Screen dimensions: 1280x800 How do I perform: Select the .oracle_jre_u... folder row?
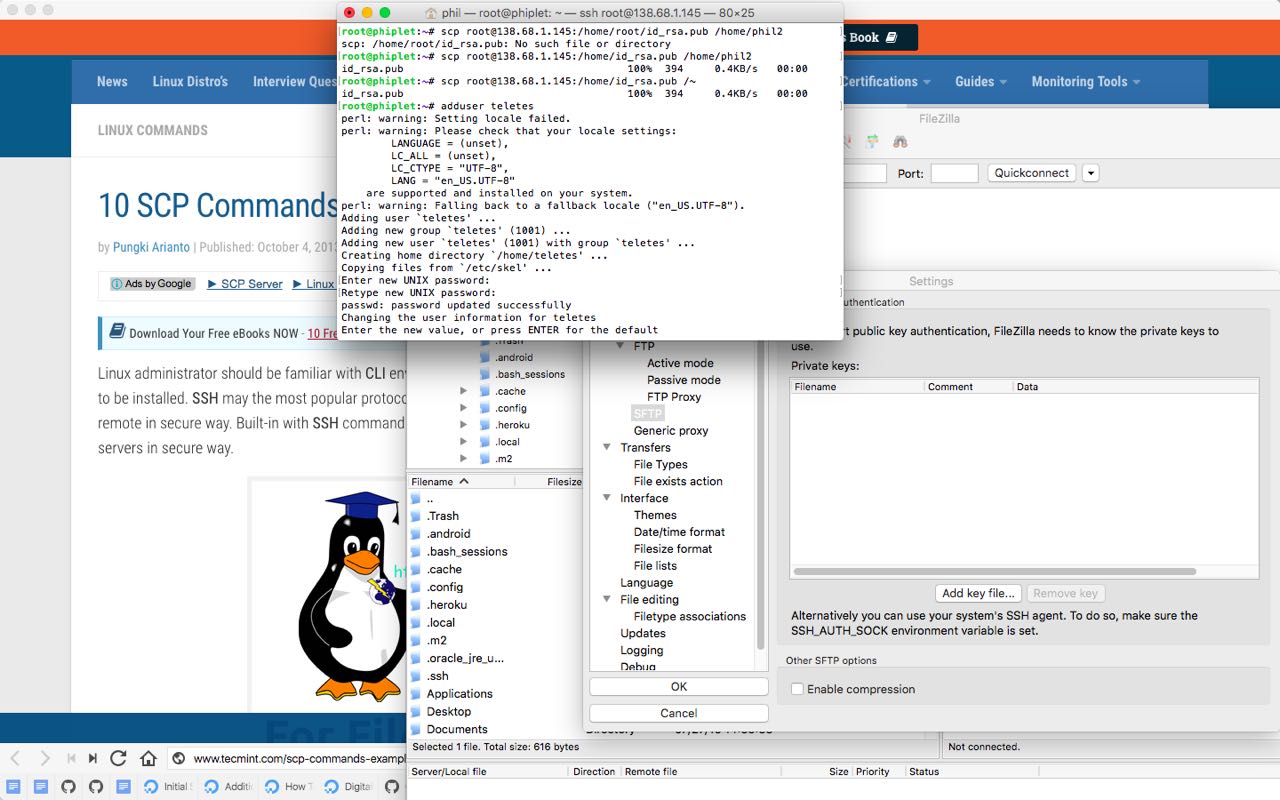495,658
